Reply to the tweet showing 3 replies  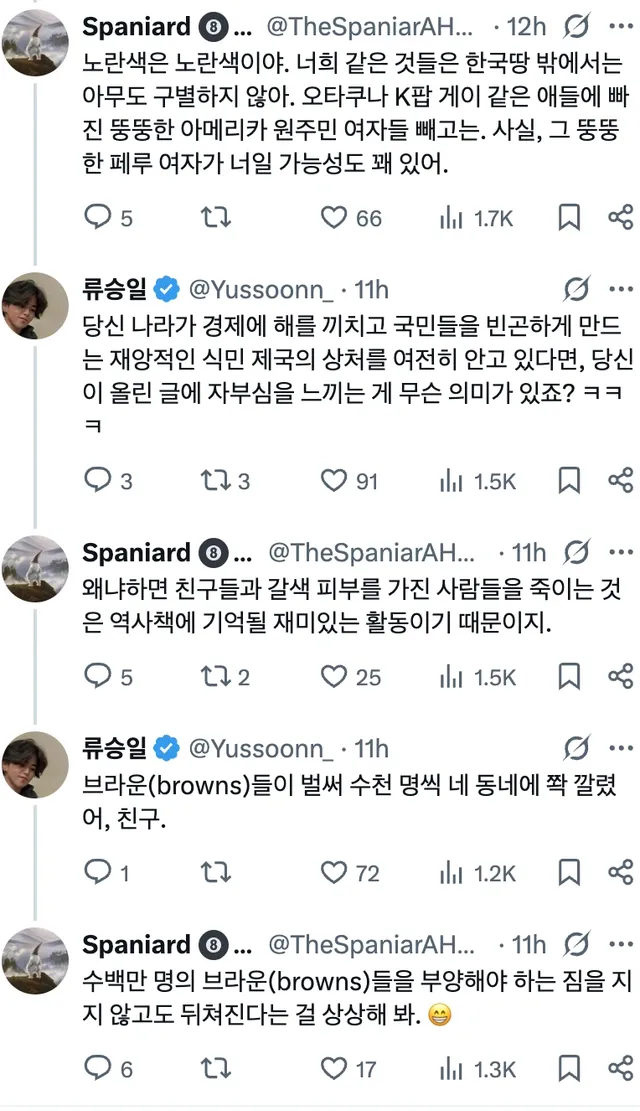[x=97, y=481]
